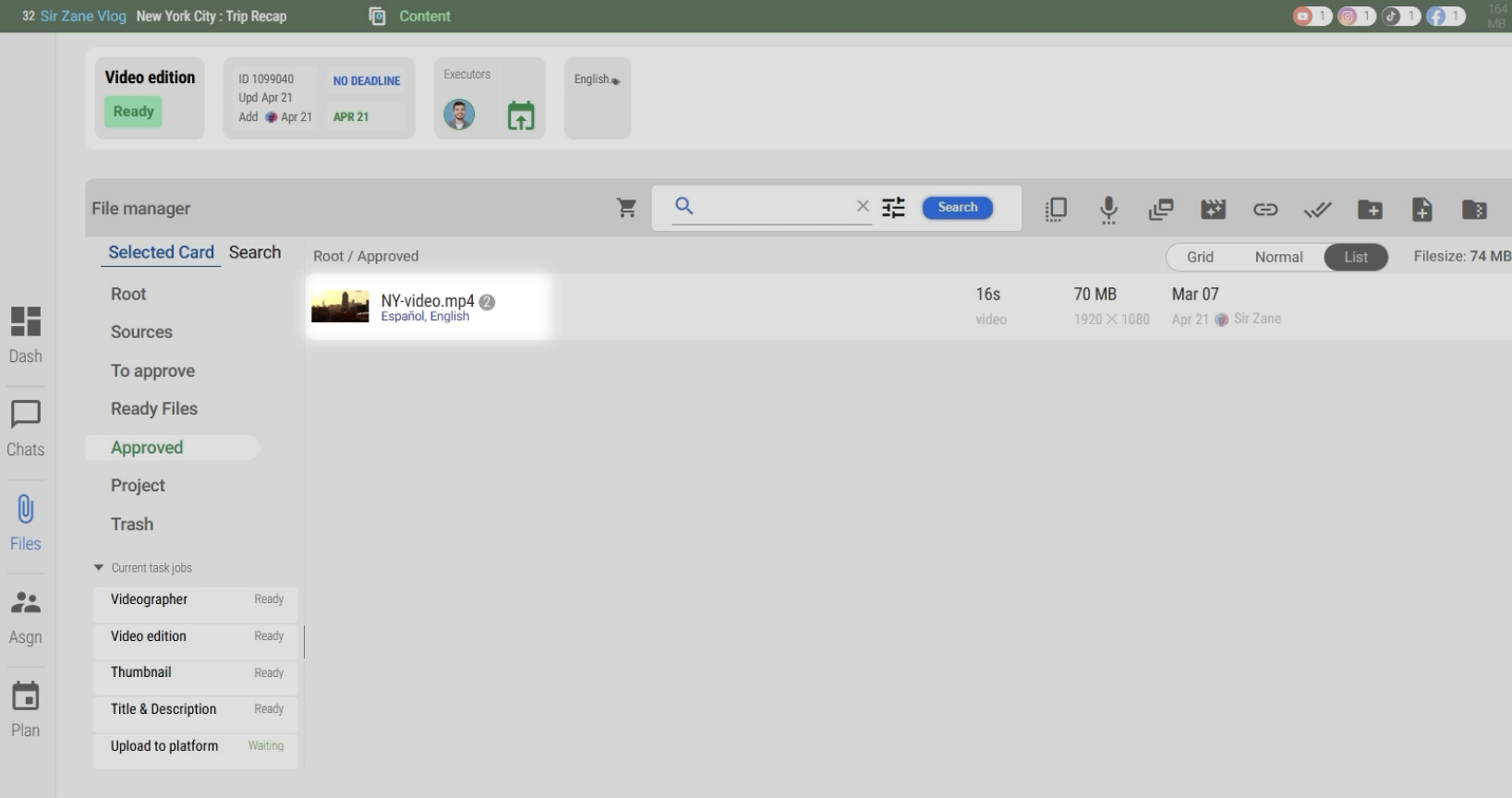Click the microphone voice recording icon
1512x798 pixels.
point(1108,210)
